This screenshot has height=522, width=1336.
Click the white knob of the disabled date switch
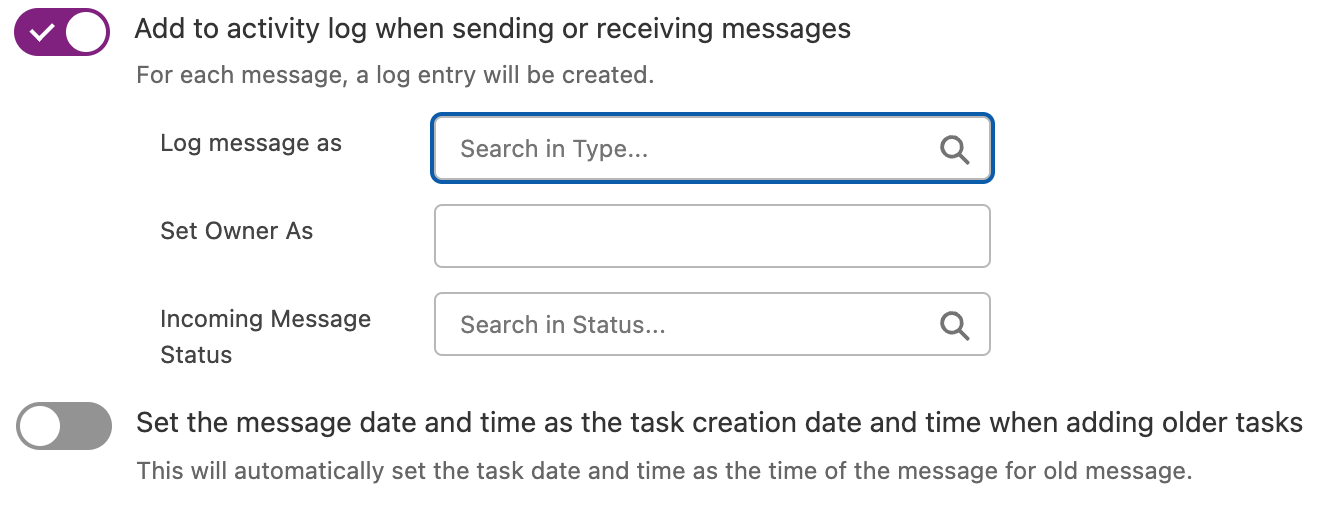[41, 427]
